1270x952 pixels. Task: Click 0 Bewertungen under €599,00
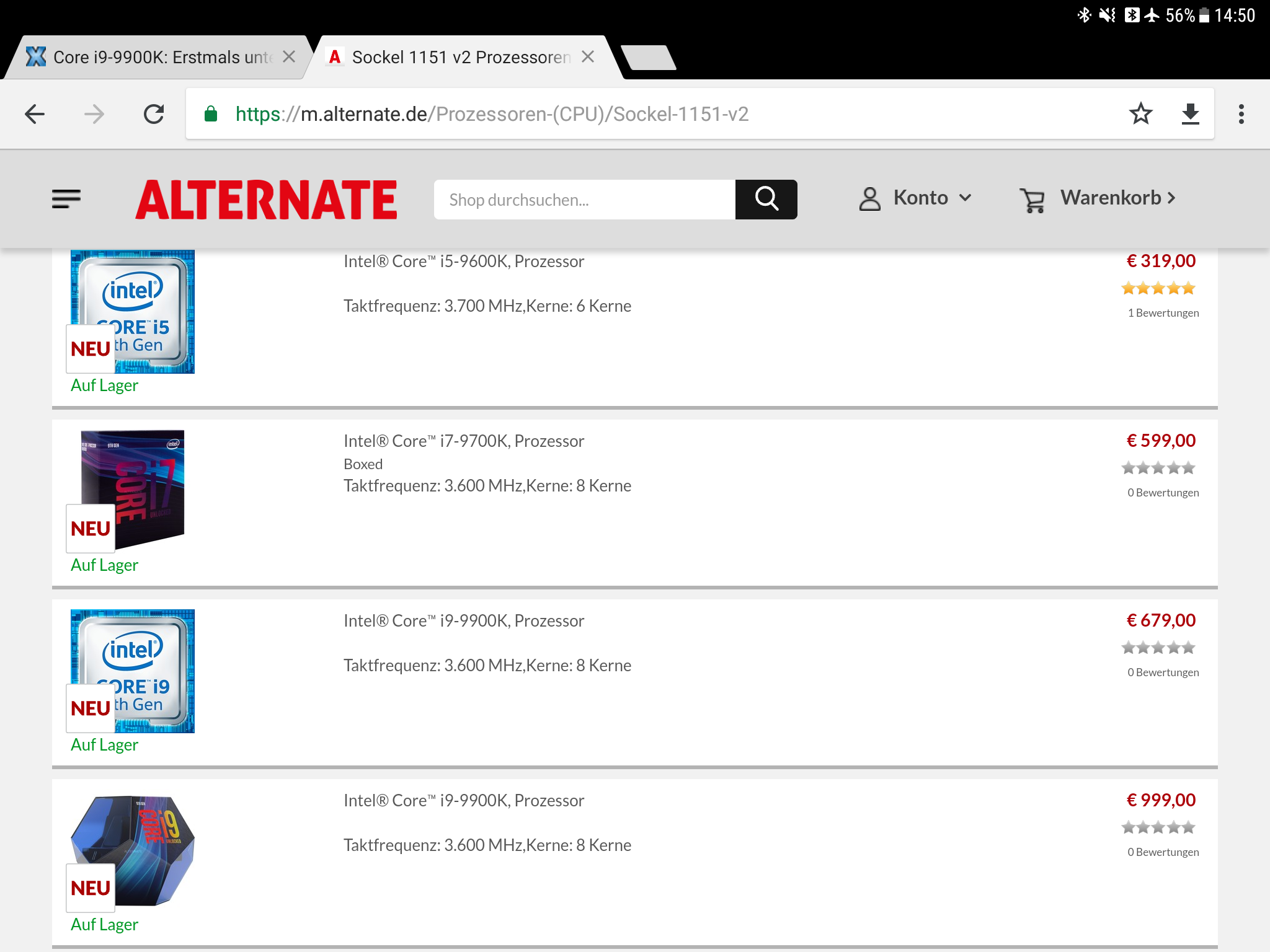click(x=1163, y=493)
